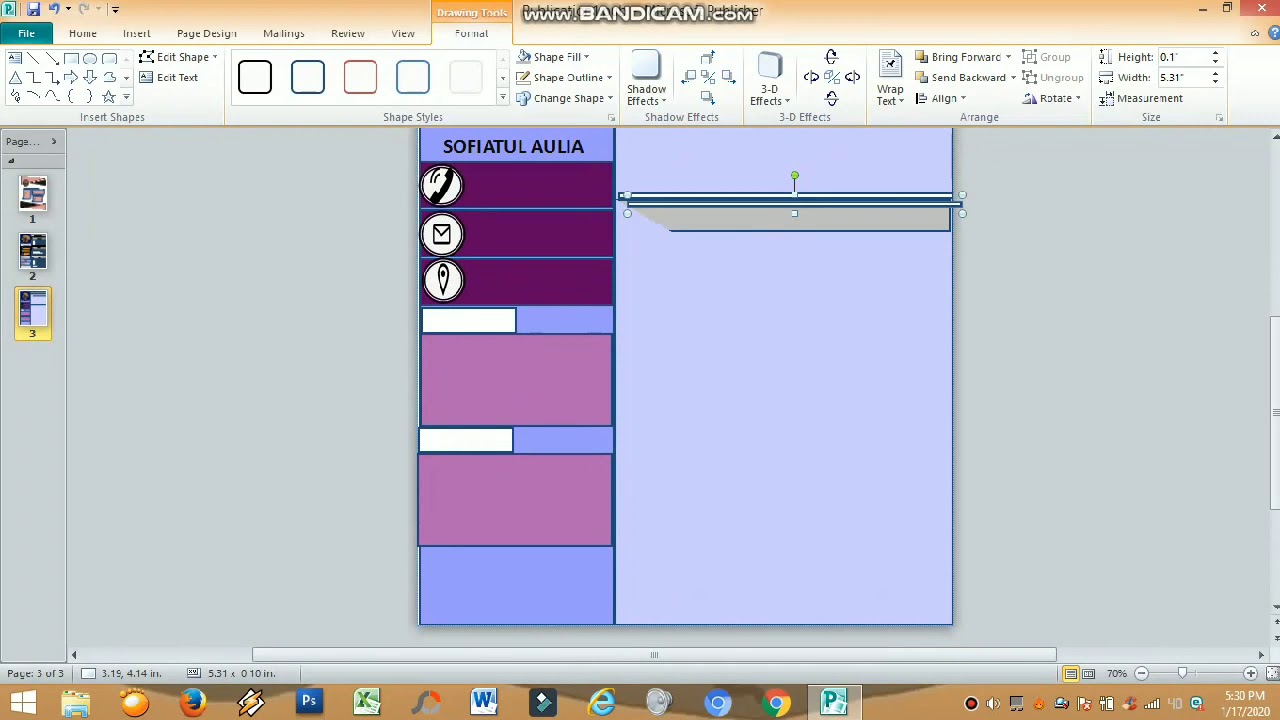Image resolution: width=1280 pixels, height=720 pixels.
Task: Click two-page spread view button
Action: (x=1088, y=674)
